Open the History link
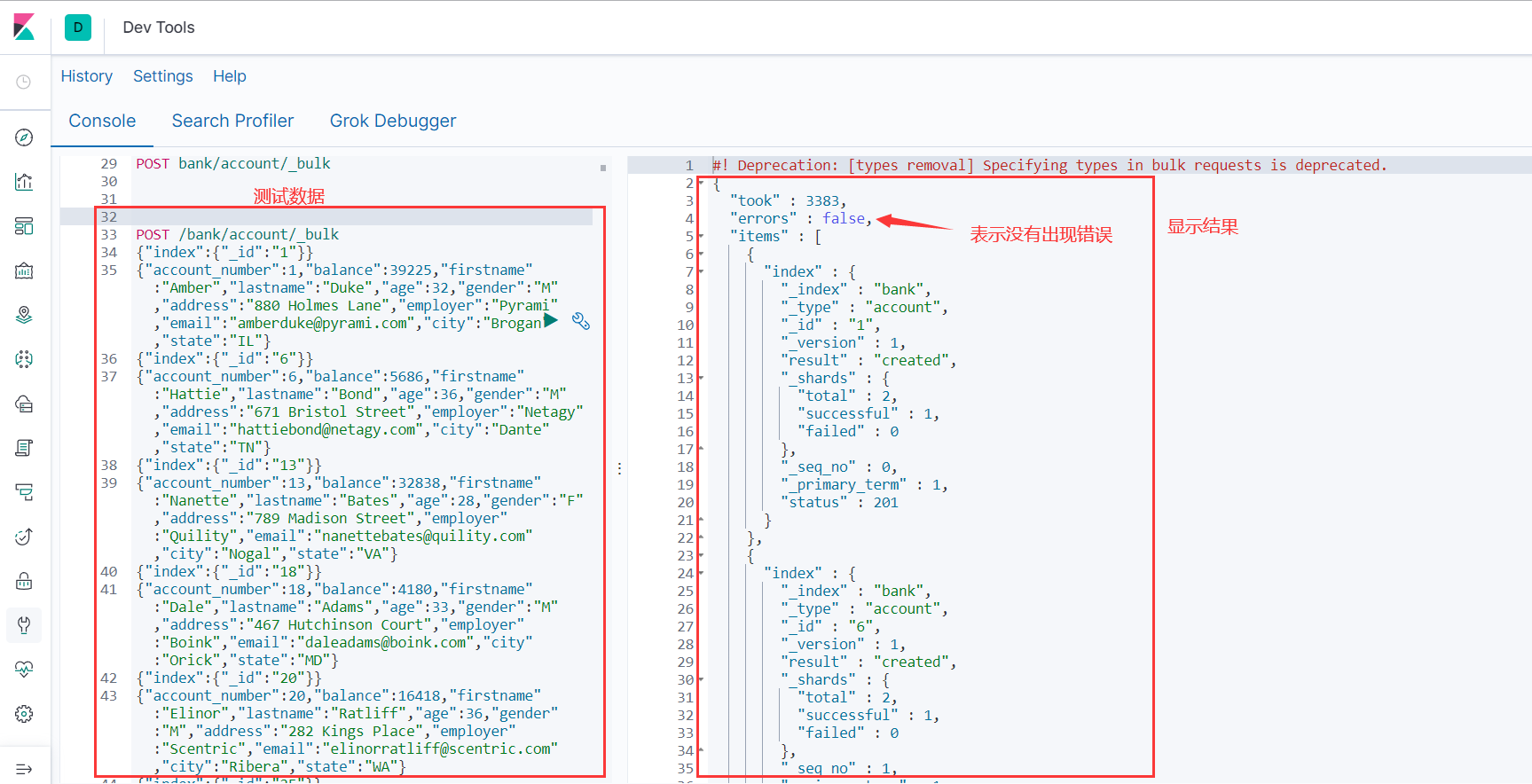Viewport: 1532px width, 784px height. click(87, 76)
